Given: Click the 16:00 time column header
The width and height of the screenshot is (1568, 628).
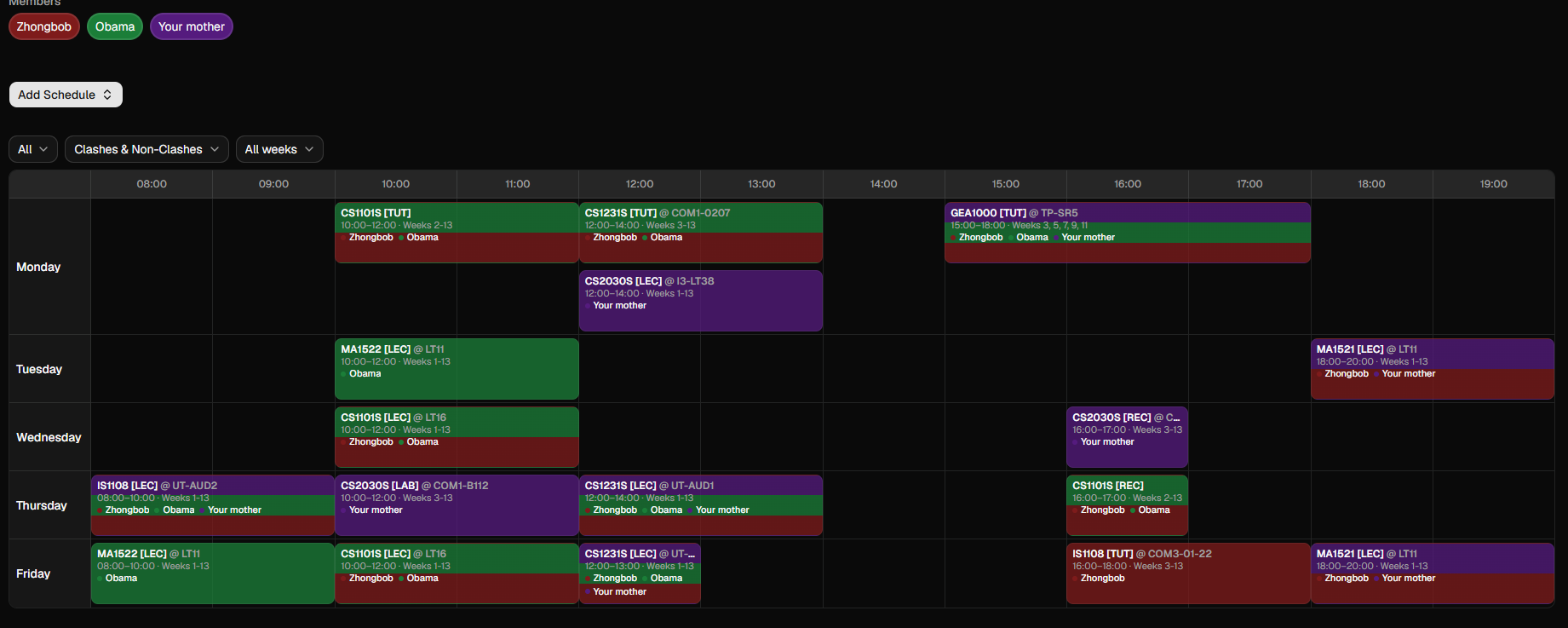Looking at the screenshot, I should (1128, 184).
